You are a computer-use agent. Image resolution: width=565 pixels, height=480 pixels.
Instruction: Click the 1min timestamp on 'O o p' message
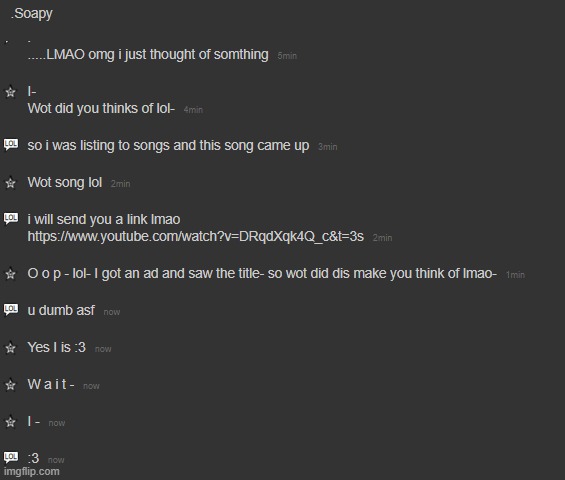tap(515, 275)
